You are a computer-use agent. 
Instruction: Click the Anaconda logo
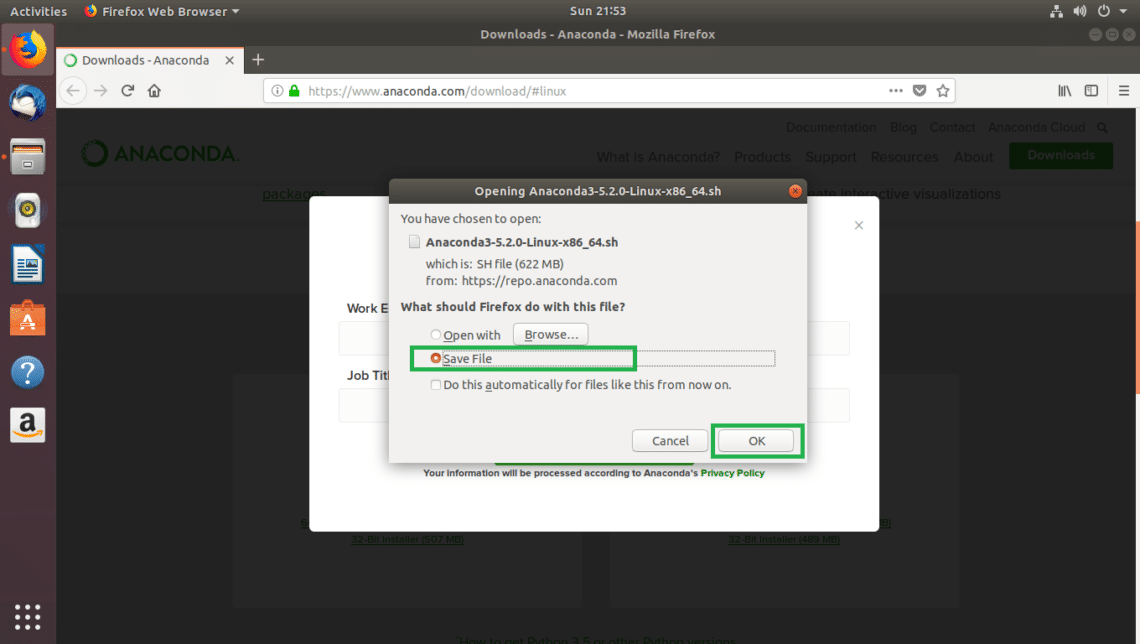(159, 153)
